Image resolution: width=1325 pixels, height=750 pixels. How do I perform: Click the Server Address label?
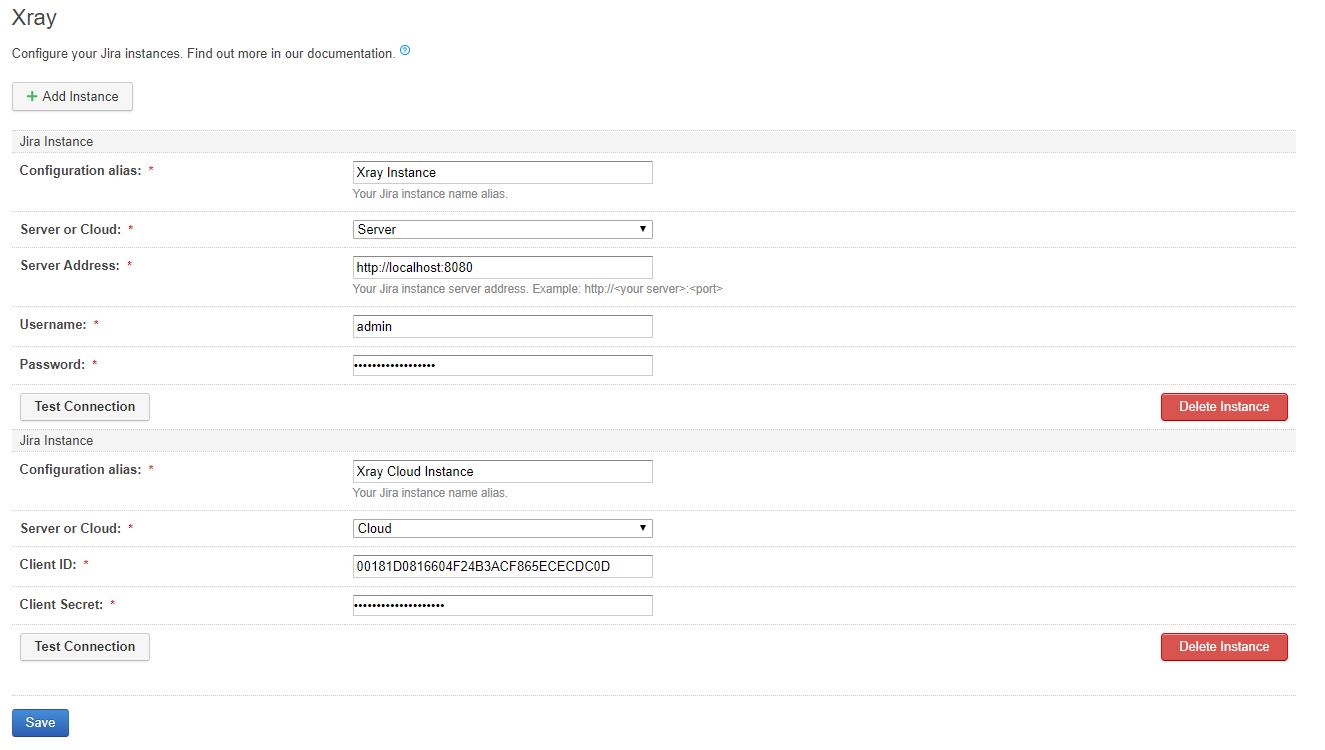click(70, 265)
